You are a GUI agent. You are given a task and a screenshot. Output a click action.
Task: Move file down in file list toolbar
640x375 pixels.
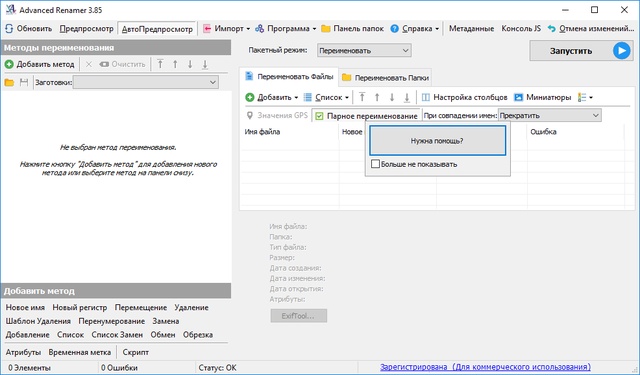[392, 97]
